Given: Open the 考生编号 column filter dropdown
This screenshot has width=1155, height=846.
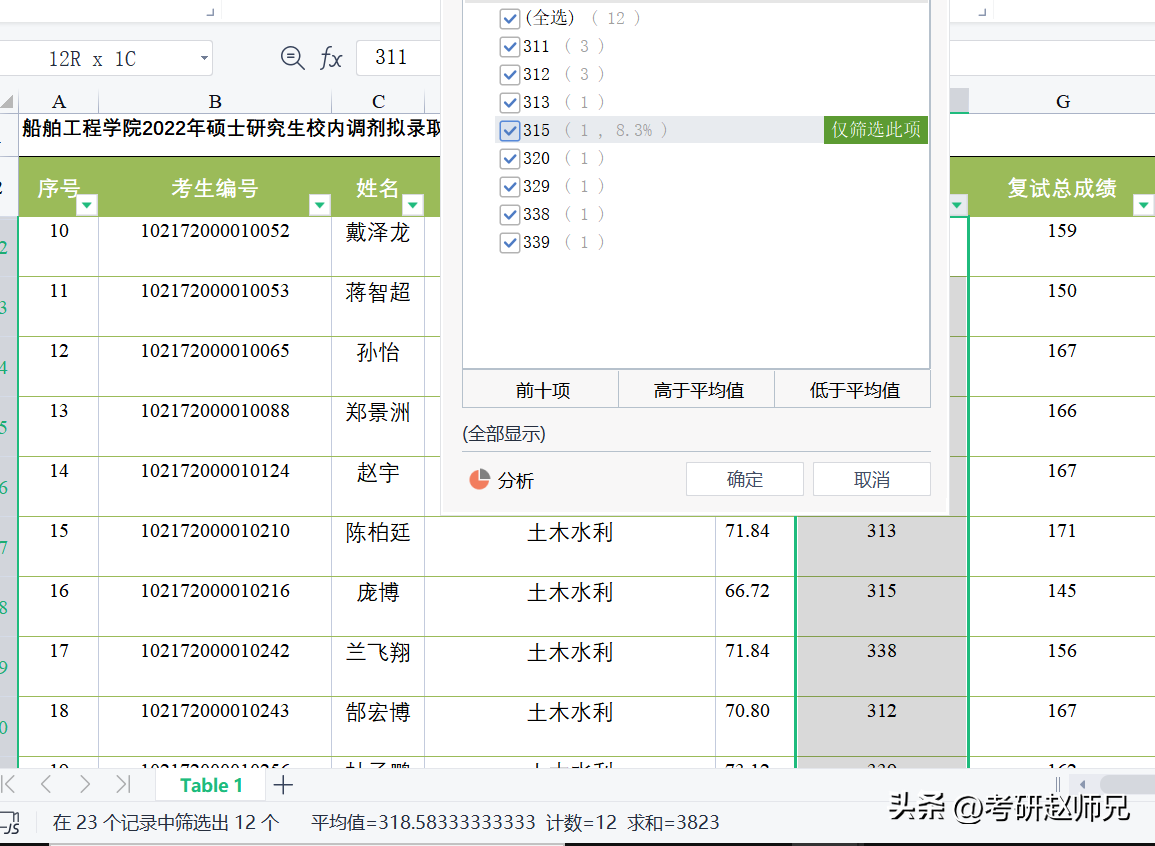Looking at the screenshot, I should [x=320, y=205].
